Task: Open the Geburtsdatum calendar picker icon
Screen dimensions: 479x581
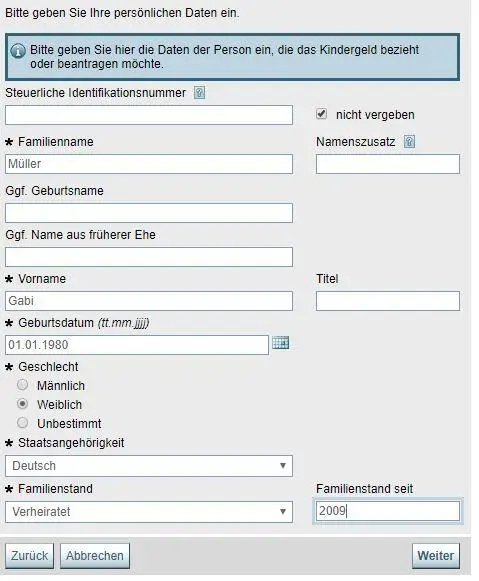Action: click(x=280, y=343)
